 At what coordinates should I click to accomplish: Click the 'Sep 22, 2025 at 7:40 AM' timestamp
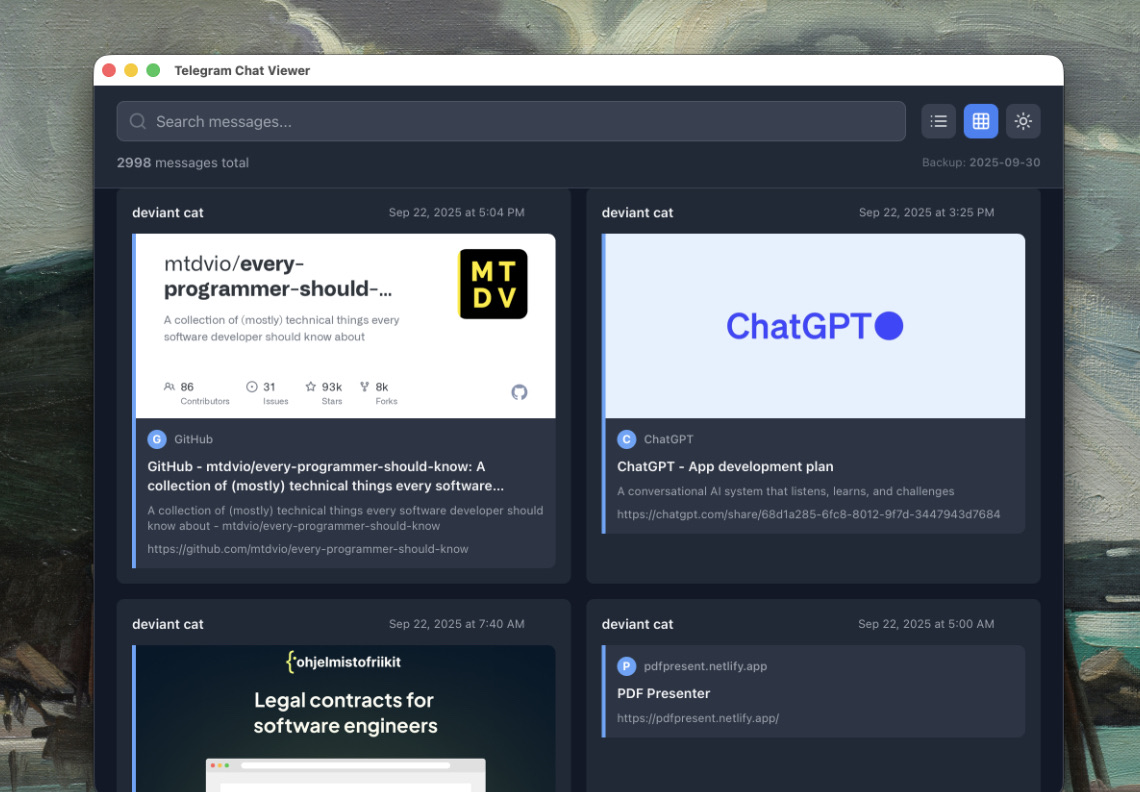pos(457,624)
